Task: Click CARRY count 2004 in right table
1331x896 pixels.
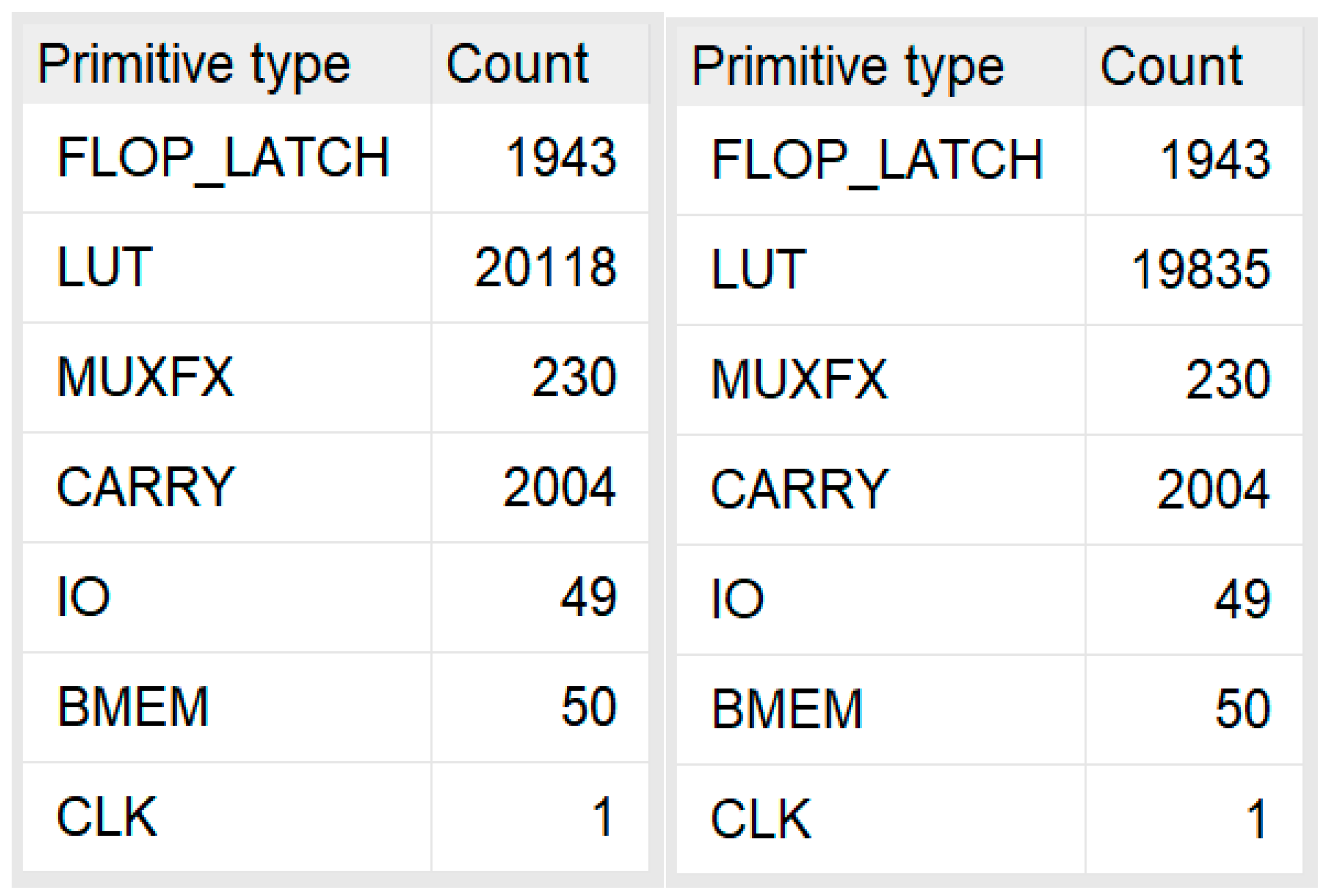Action: coord(1214,489)
